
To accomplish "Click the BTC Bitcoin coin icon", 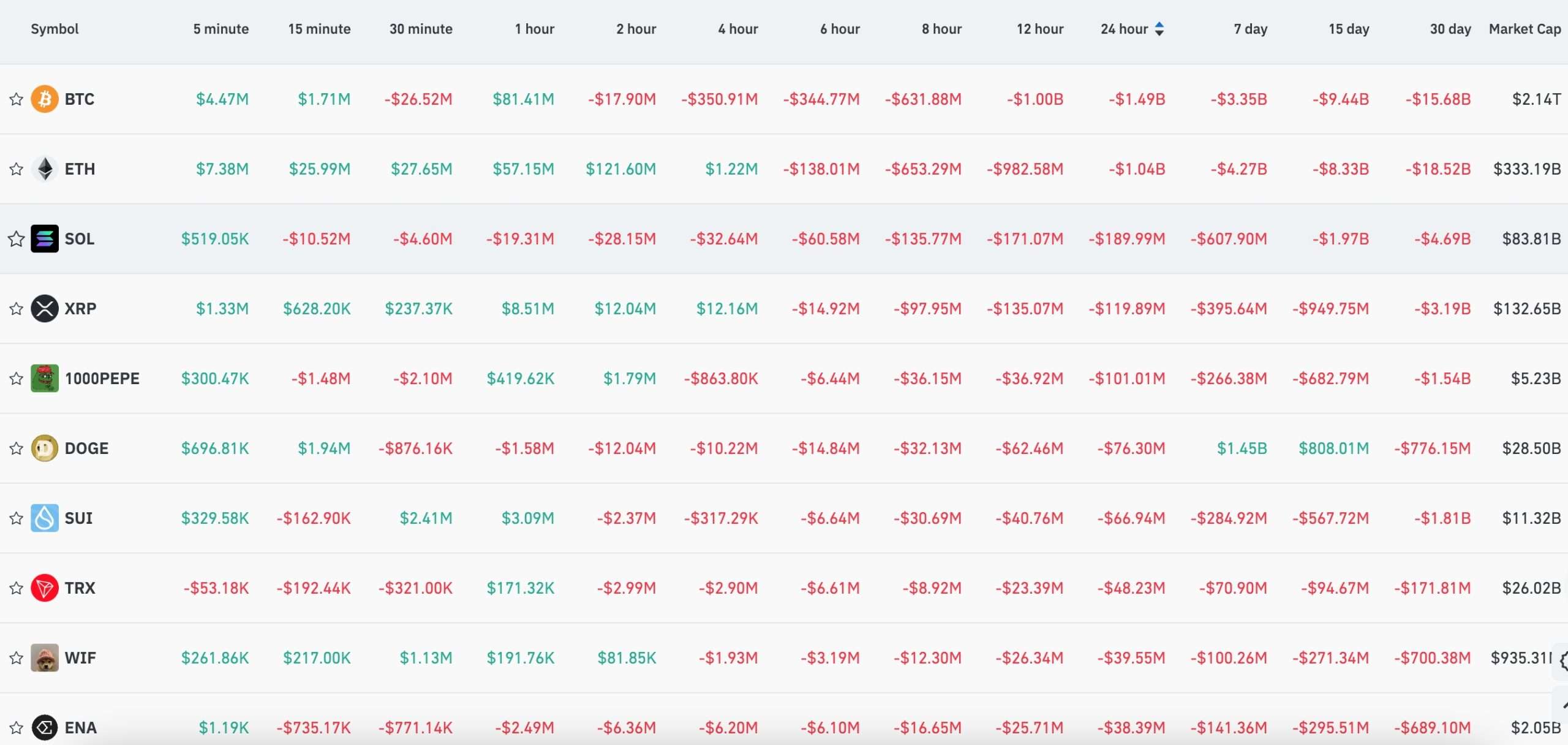I will pyautogui.click(x=45, y=99).
